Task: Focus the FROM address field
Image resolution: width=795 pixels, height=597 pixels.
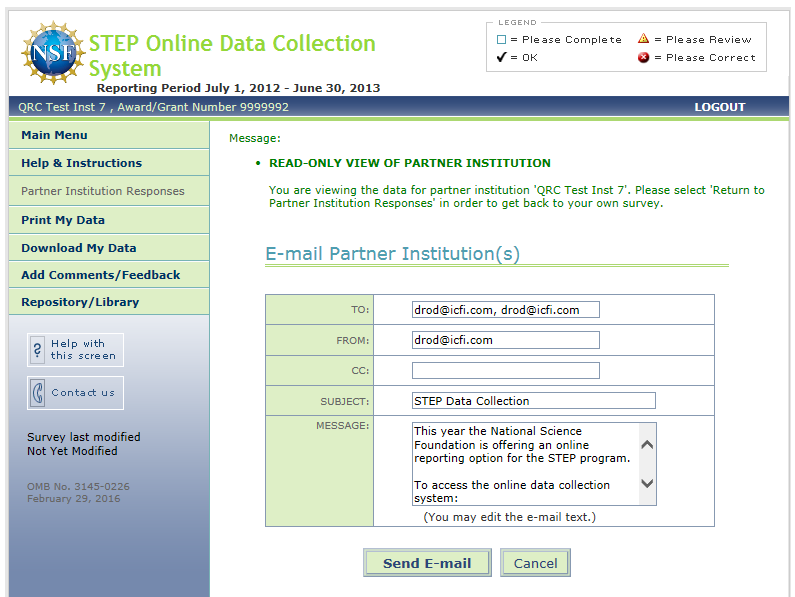Action: 505,340
